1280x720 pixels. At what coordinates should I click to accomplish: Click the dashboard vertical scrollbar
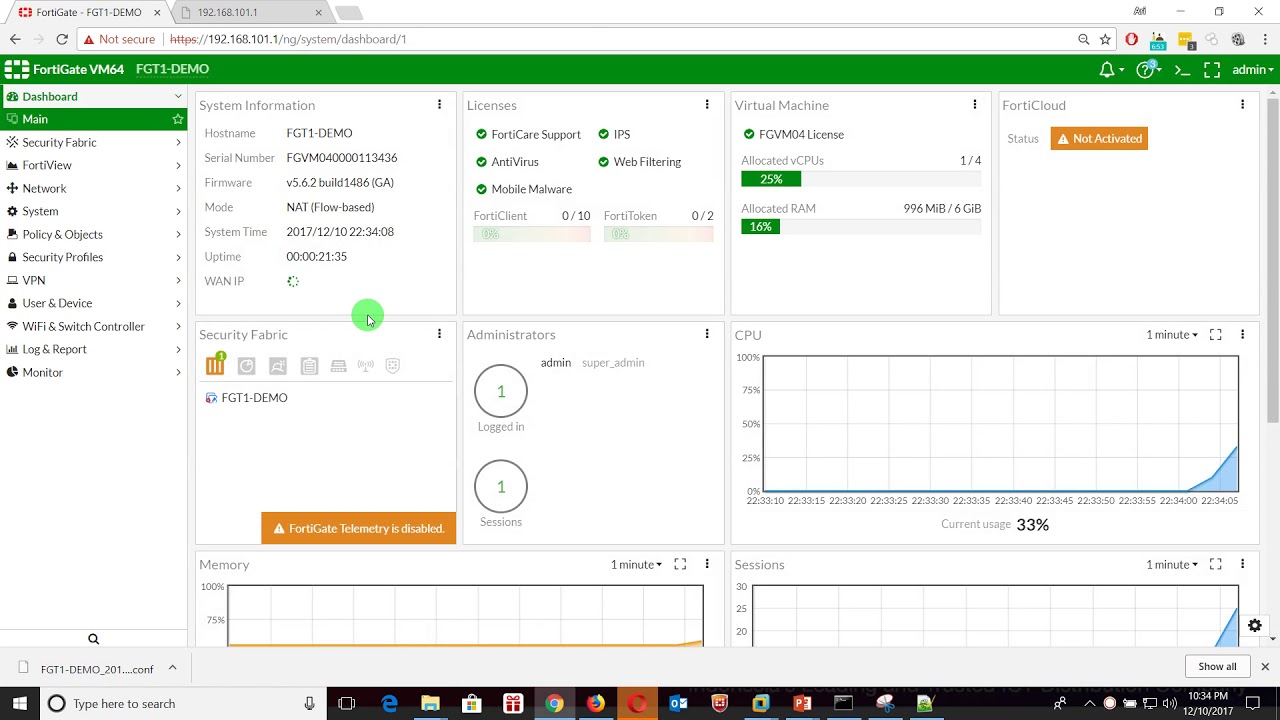tap(1272, 260)
